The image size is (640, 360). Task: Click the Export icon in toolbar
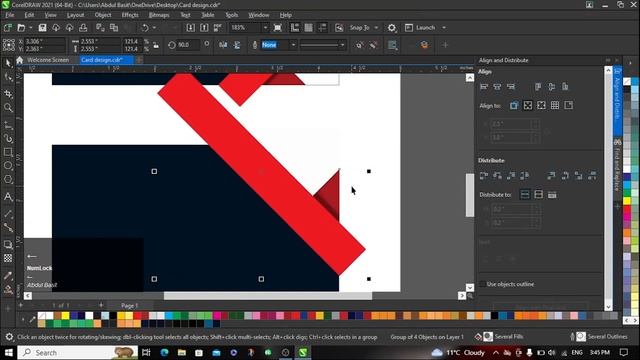point(204,28)
